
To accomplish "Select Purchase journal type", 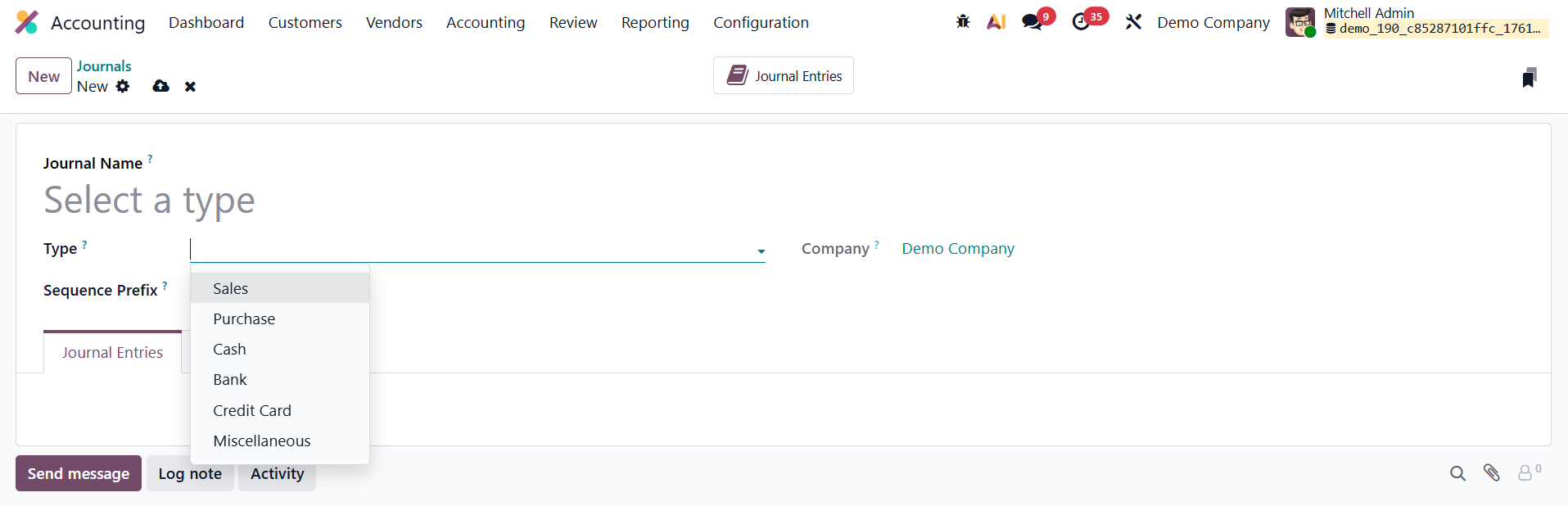I will click(280, 319).
